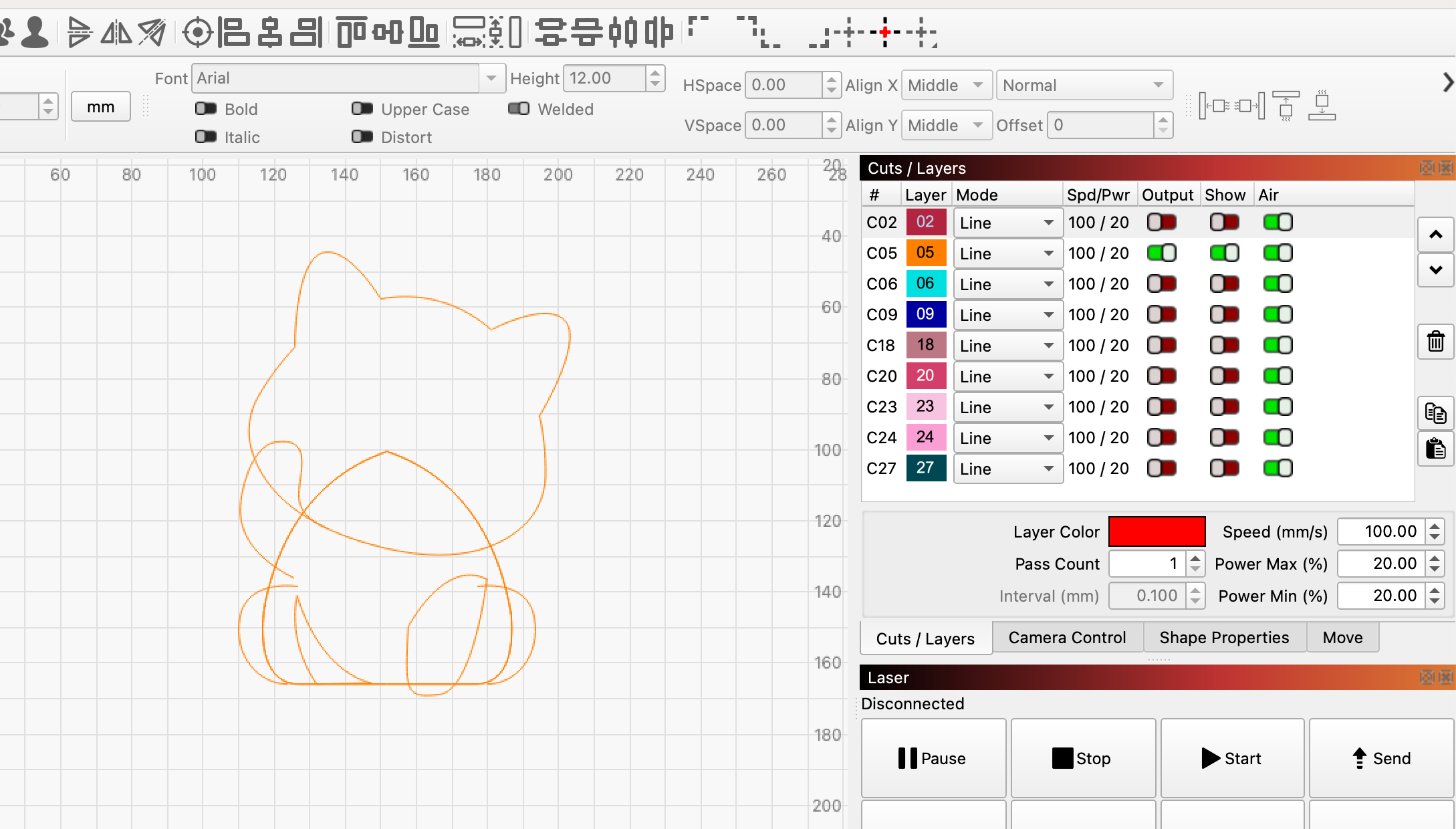The image size is (1456, 829).
Task: Delete layer with the trash icon
Action: coord(1435,342)
